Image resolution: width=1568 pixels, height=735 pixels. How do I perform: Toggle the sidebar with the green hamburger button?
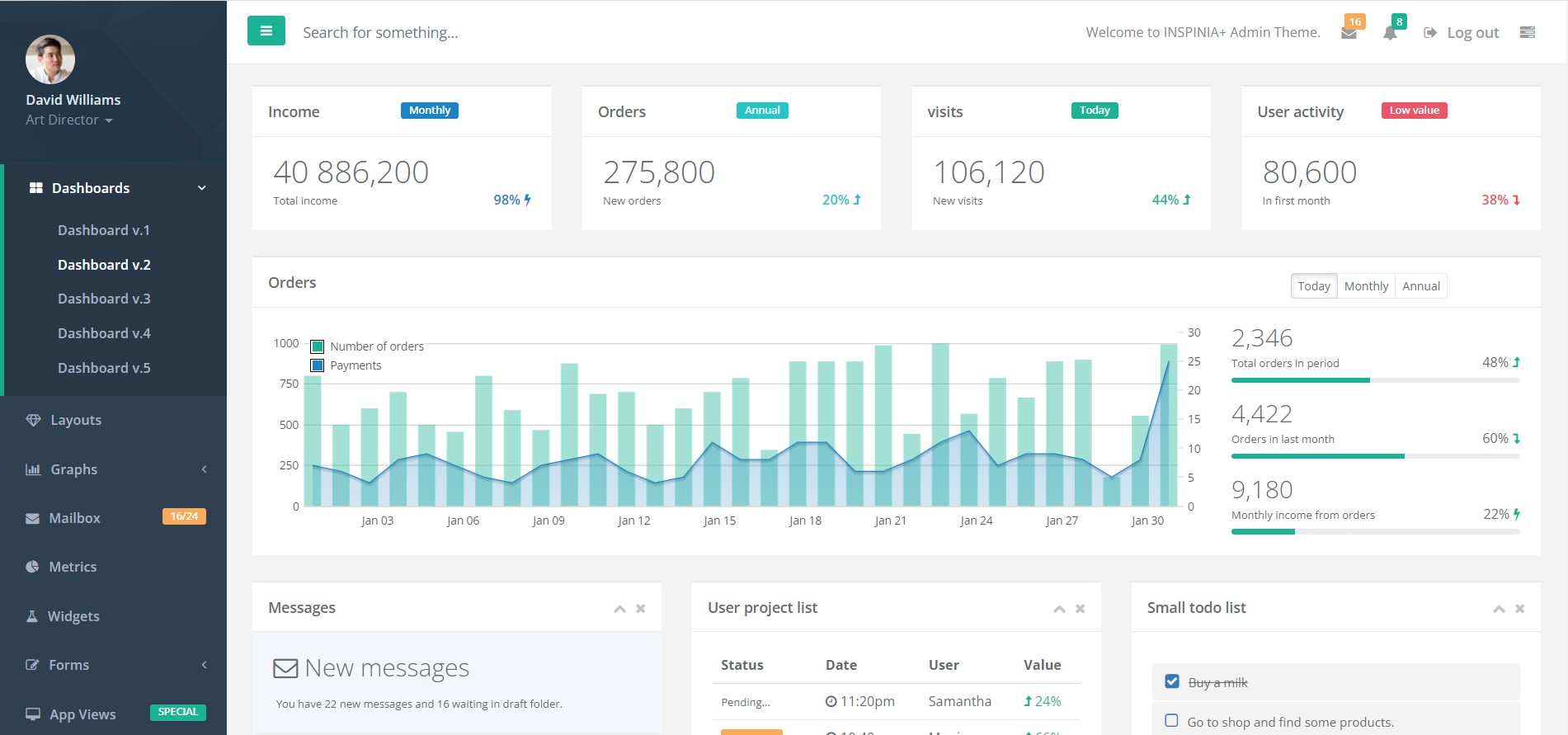click(x=266, y=31)
